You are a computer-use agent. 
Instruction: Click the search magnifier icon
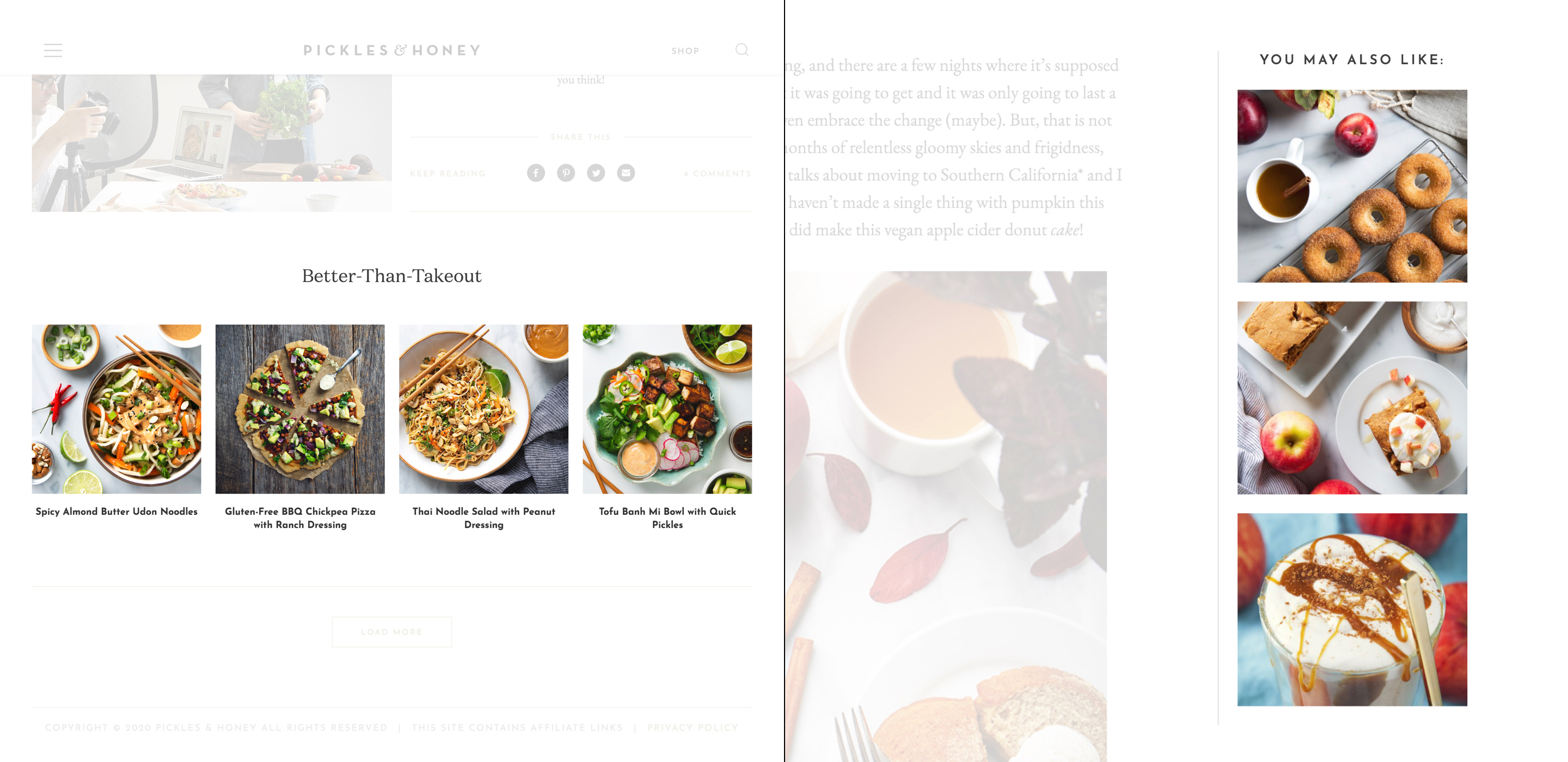point(742,50)
